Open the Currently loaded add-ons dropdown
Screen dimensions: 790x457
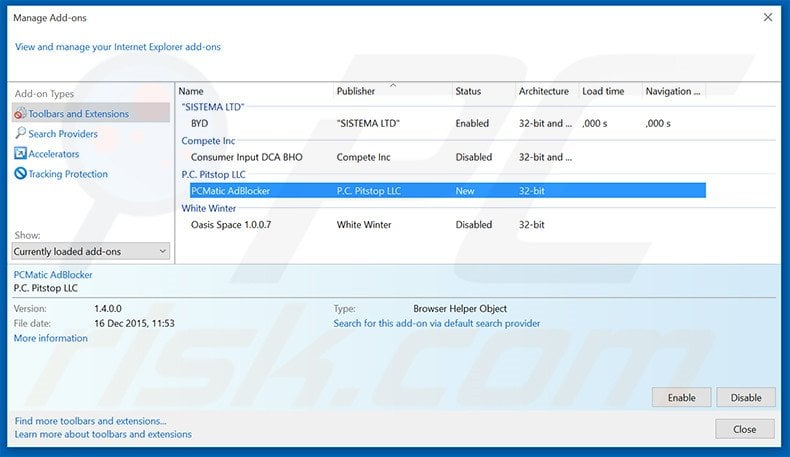(91, 251)
